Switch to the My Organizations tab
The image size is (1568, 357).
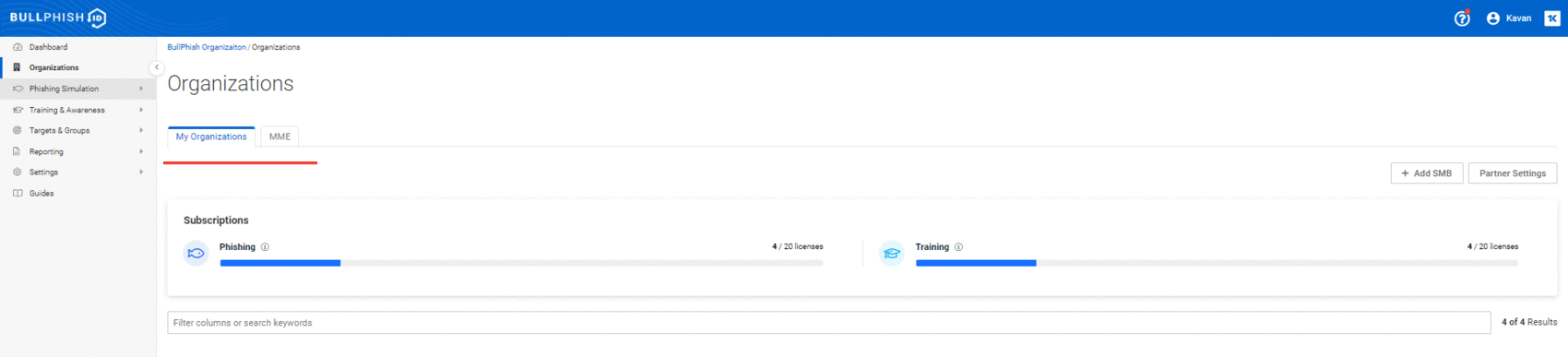(x=211, y=137)
